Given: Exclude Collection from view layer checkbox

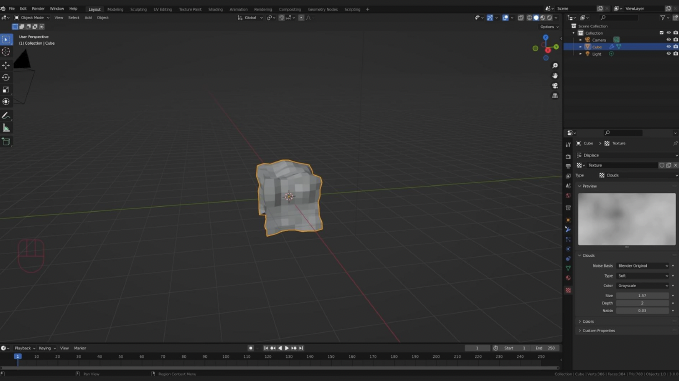Looking at the screenshot, I should pyautogui.click(x=661, y=33).
